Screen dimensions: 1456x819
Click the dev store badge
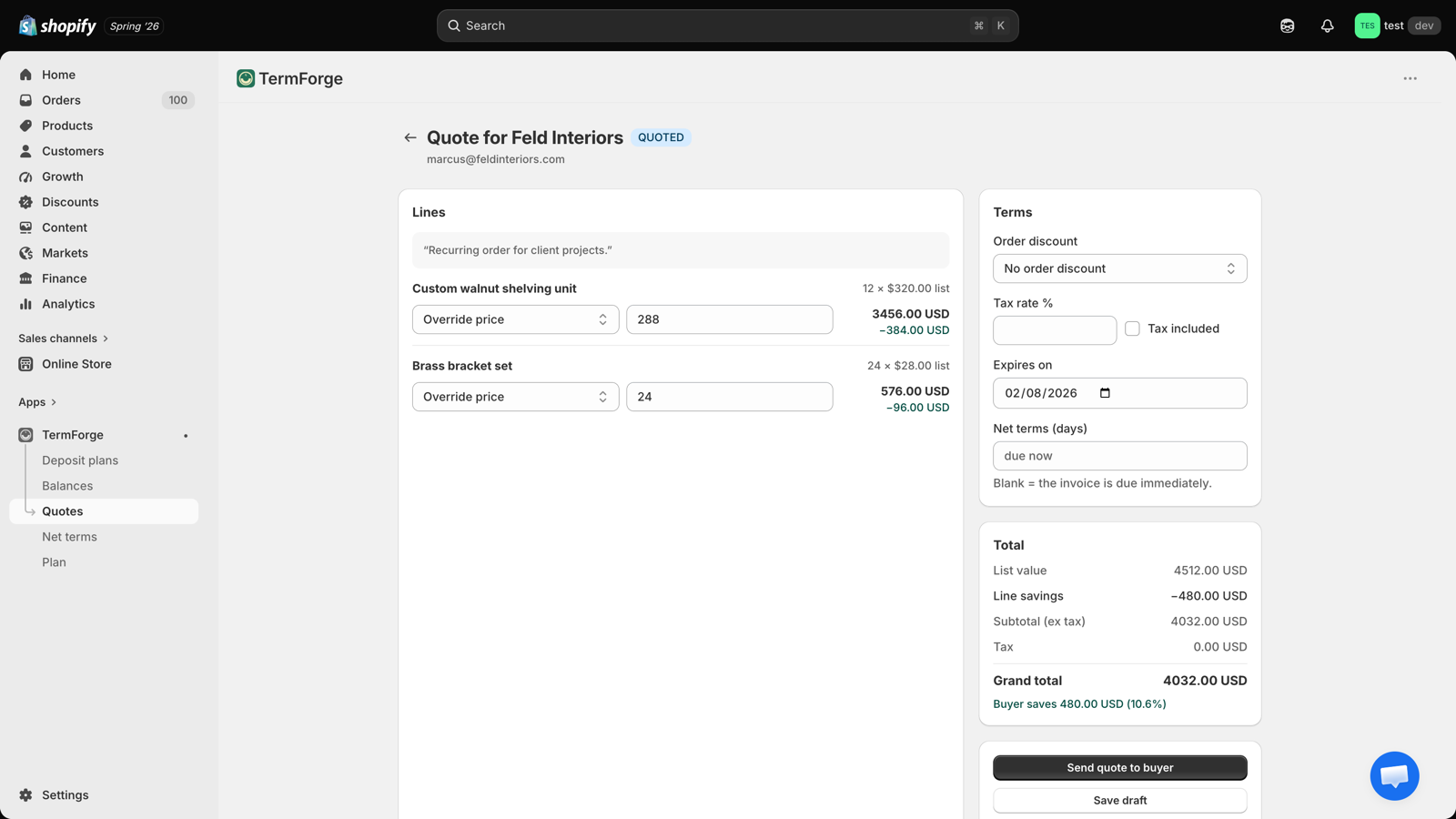(x=1424, y=25)
